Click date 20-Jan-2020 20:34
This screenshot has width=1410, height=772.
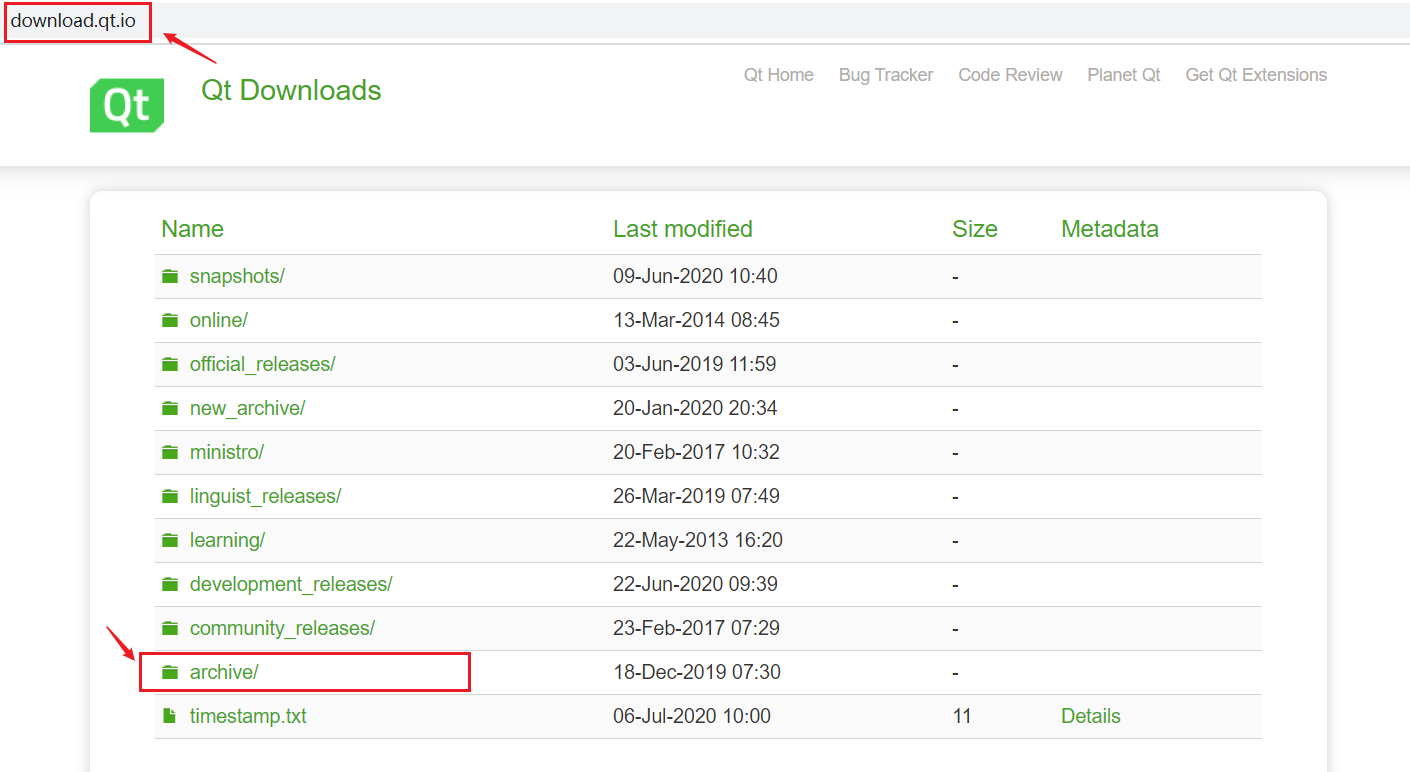(695, 408)
